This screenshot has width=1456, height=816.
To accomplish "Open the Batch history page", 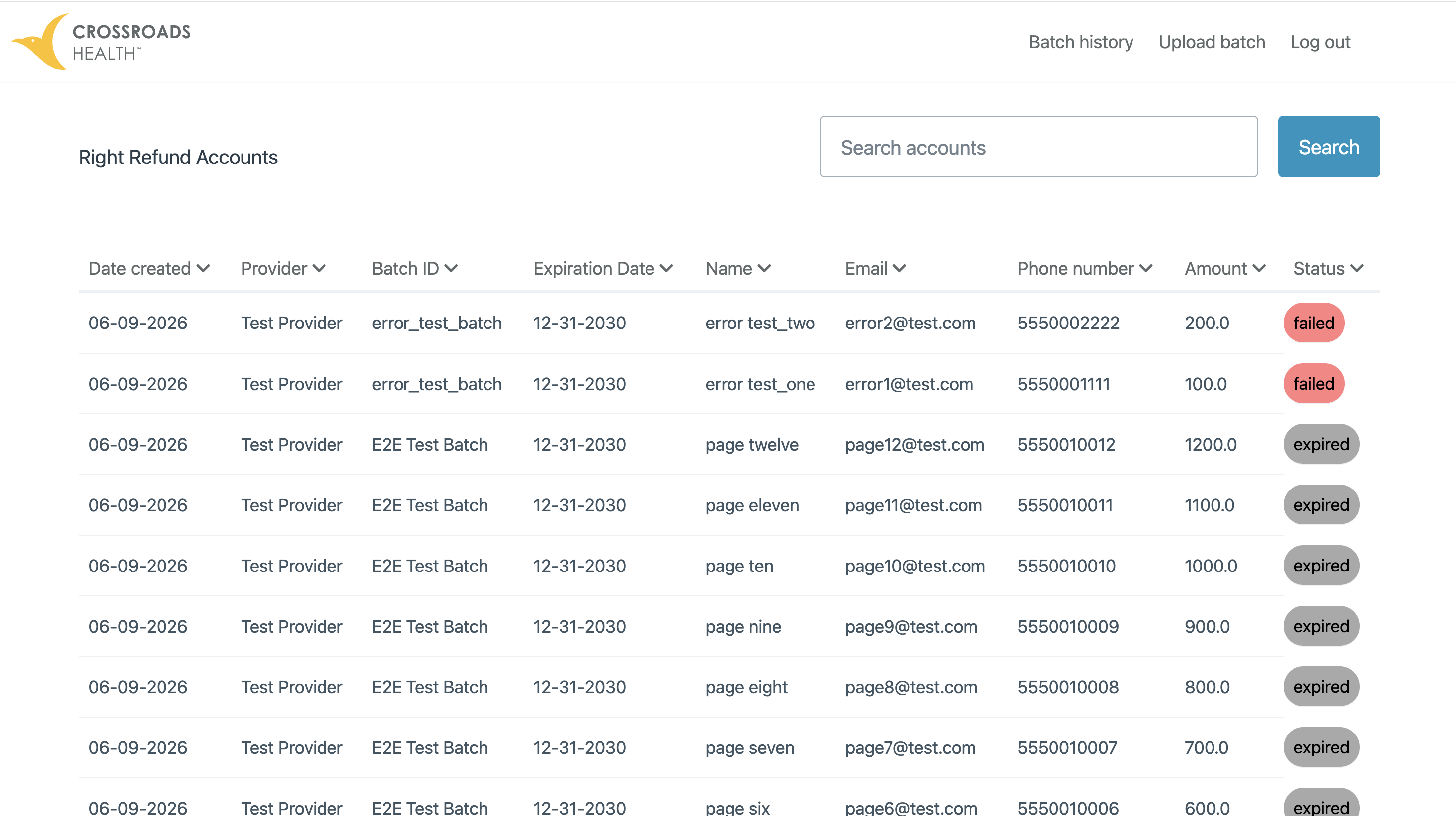I will [x=1081, y=42].
